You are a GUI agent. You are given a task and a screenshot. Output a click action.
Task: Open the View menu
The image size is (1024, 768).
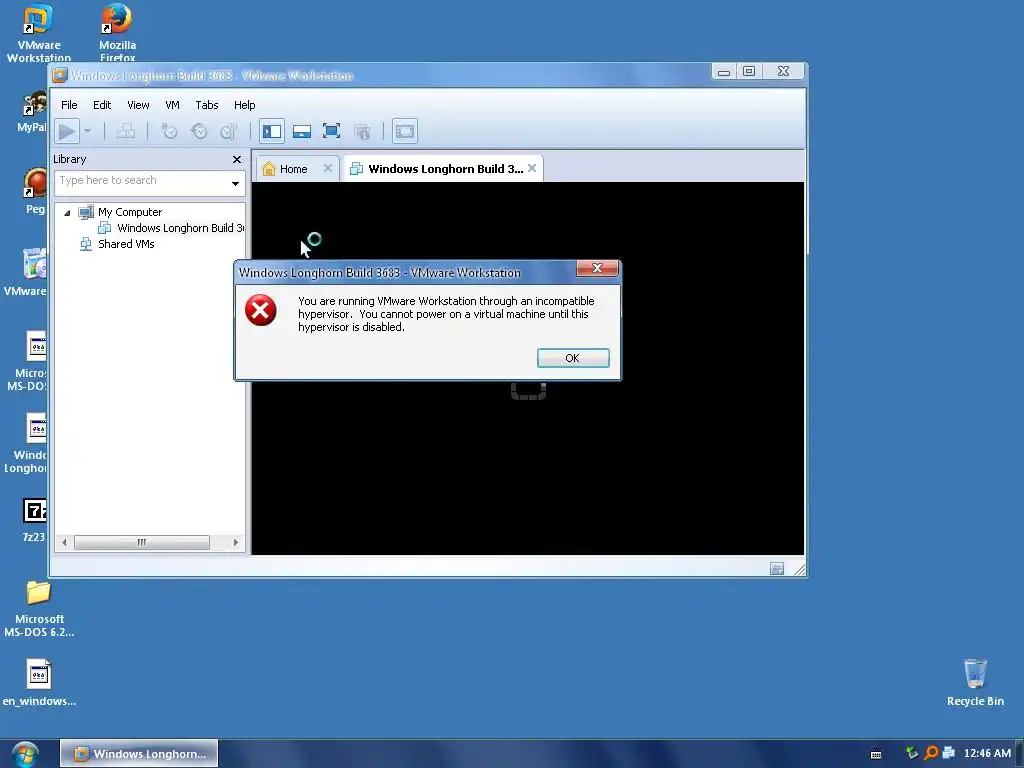[x=138, y=105]
